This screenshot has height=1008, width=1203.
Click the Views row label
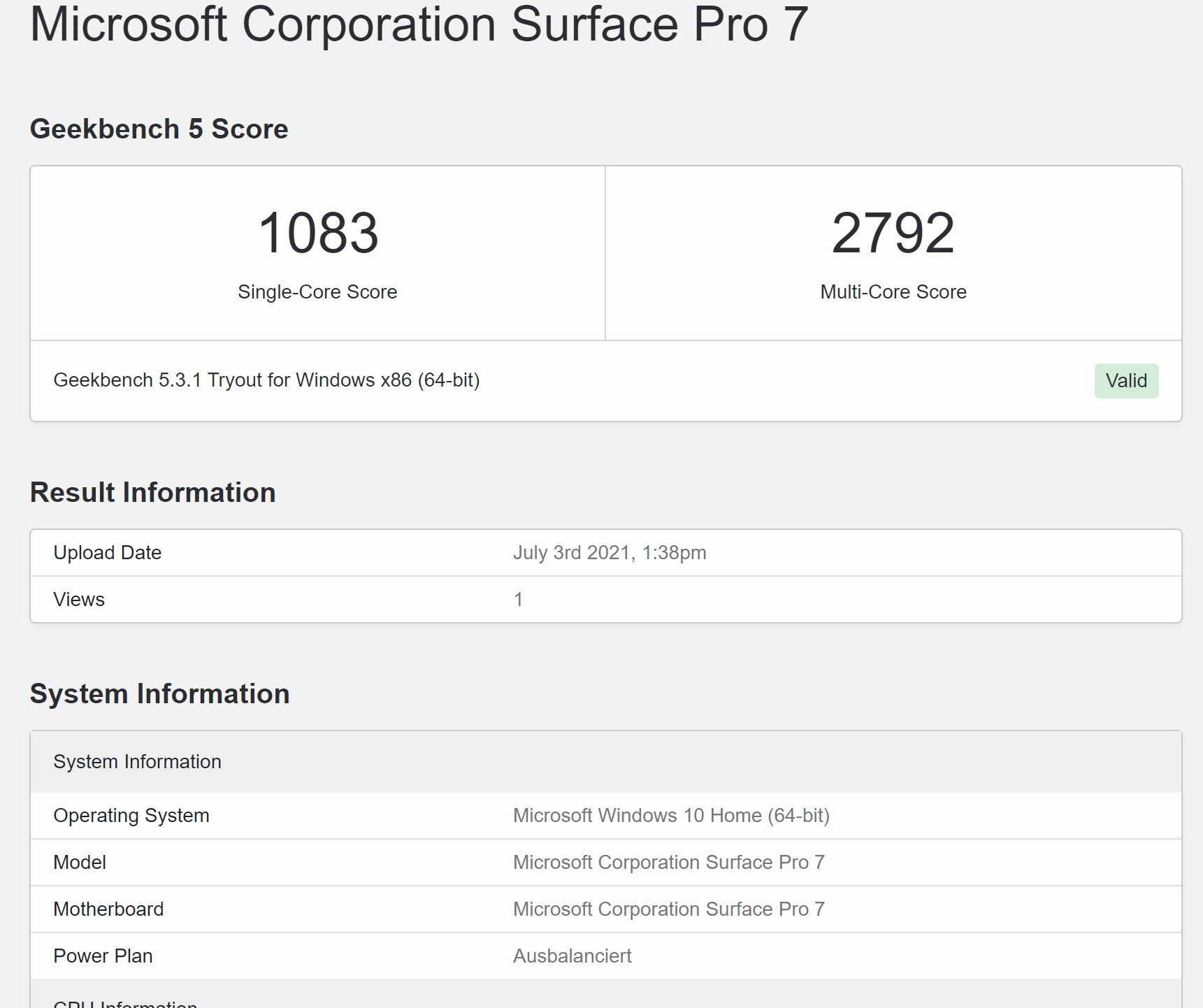[x=79, y=600]
